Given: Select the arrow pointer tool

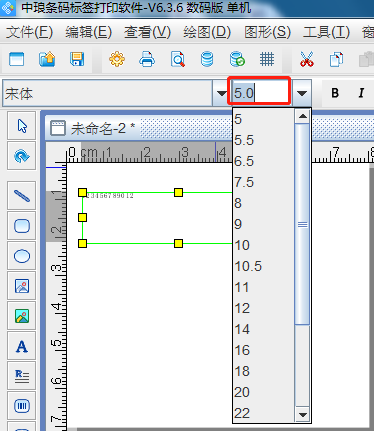Looking at the screenshot, I should point(22,126).
